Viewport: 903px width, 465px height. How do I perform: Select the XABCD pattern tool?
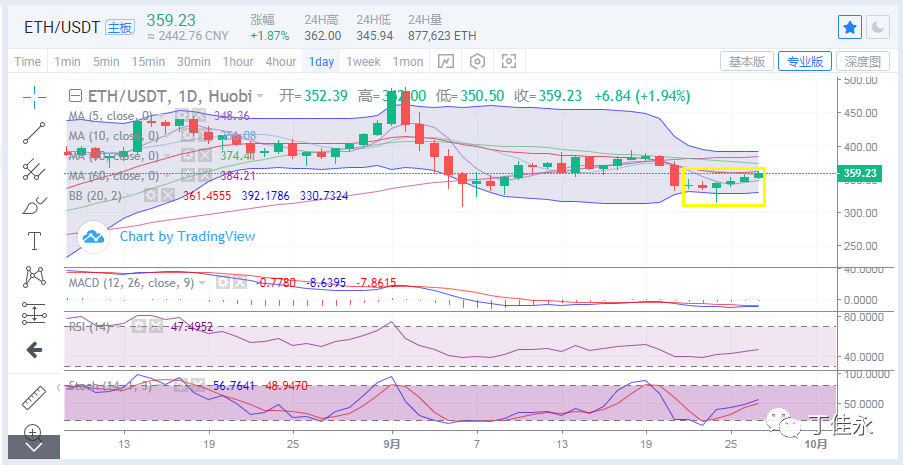click(35, 277)
